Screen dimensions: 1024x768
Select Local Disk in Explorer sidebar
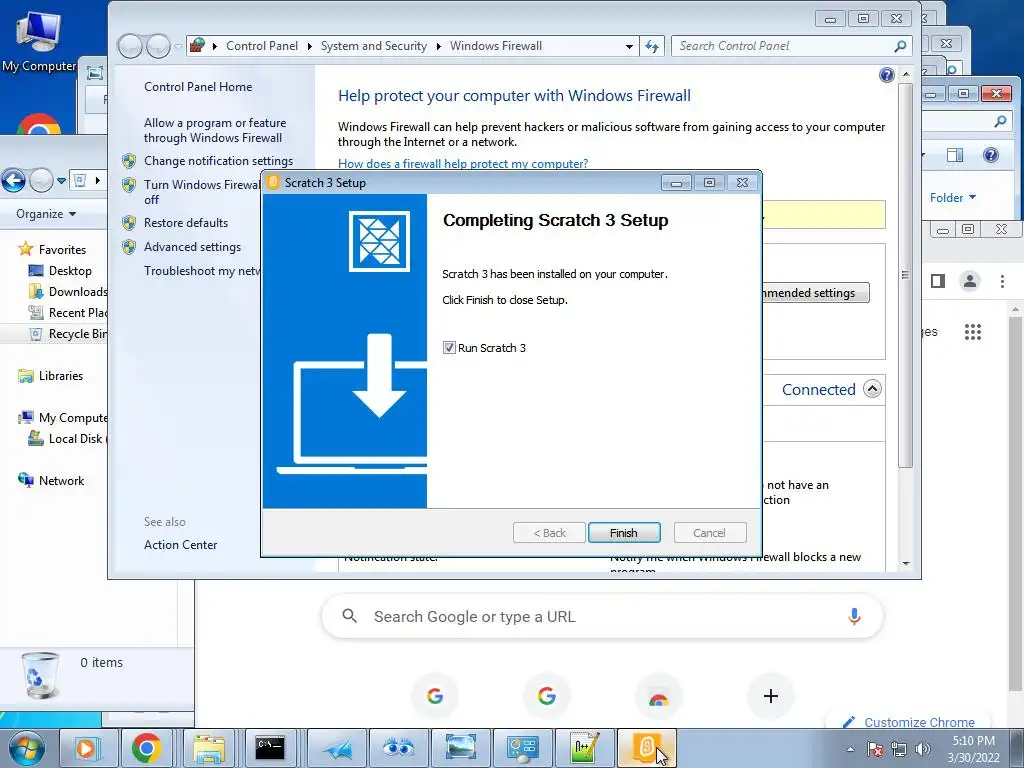(x=75, y=439)
